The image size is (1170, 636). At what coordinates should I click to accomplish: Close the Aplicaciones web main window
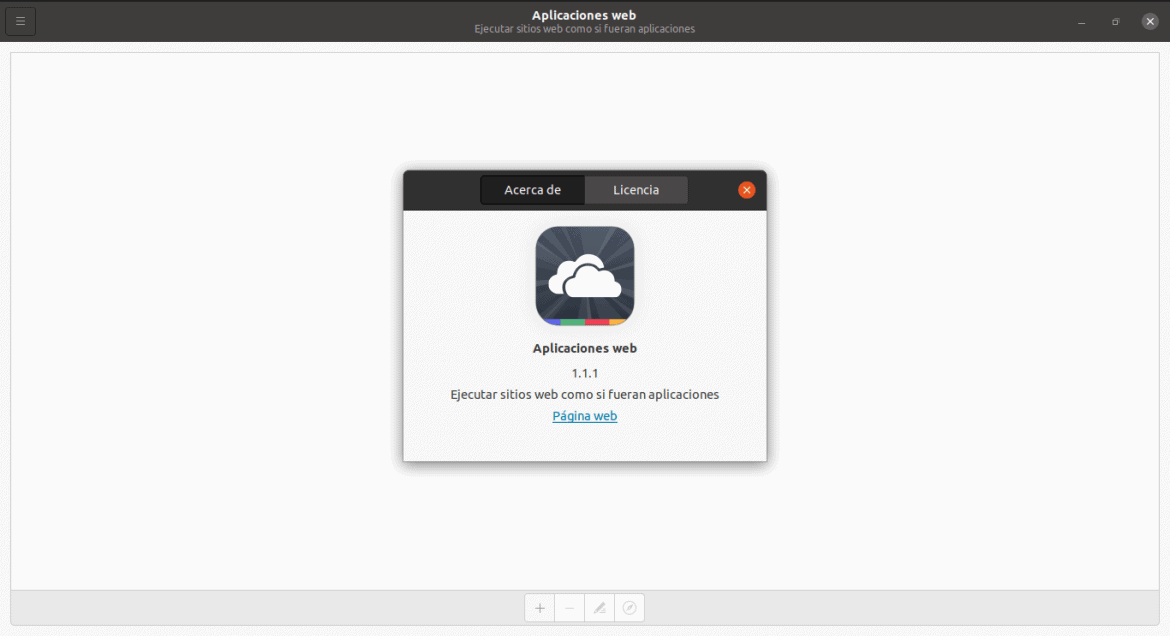[x=1150, y=22]
